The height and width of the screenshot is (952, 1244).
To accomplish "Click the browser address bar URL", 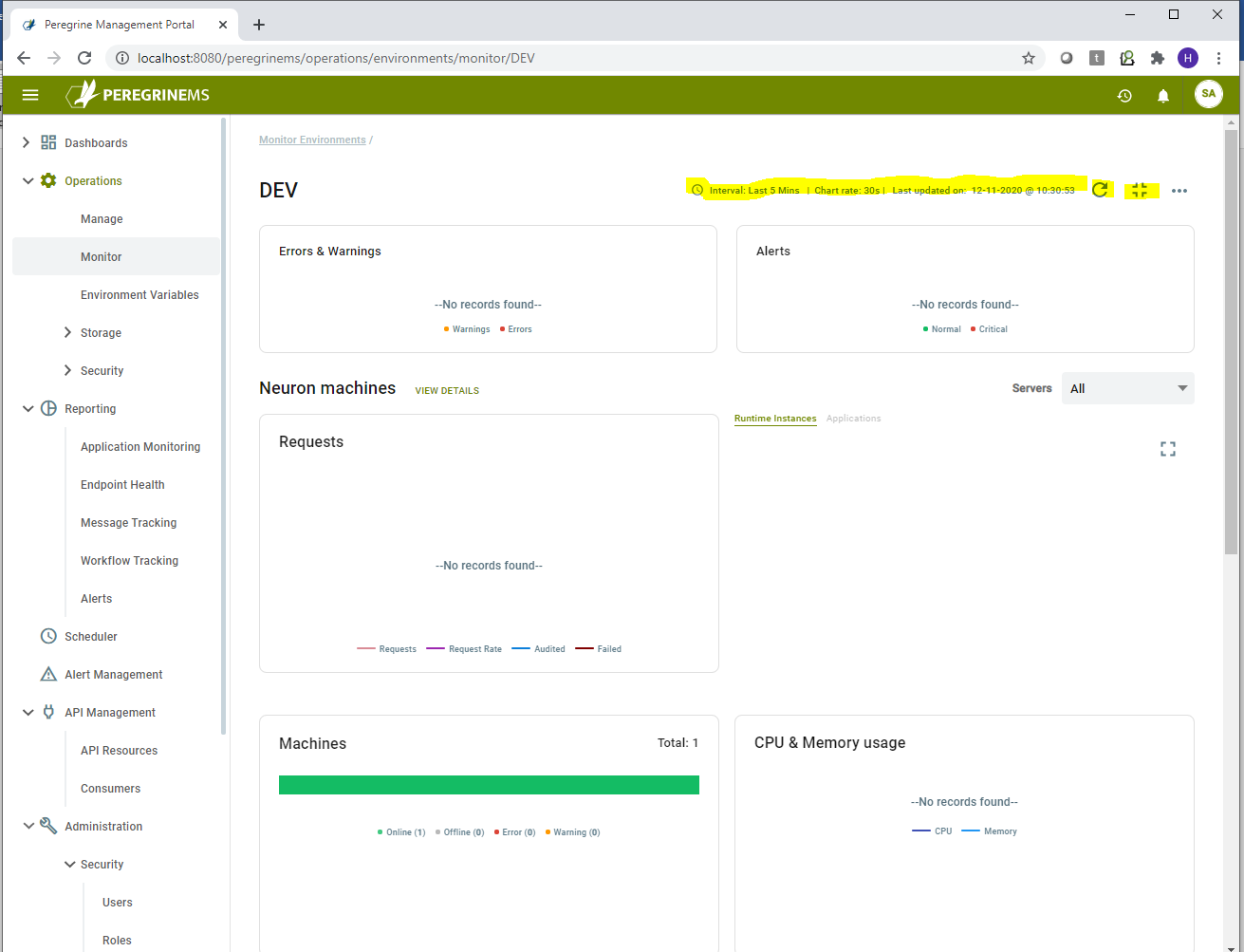I will [336, 58].
